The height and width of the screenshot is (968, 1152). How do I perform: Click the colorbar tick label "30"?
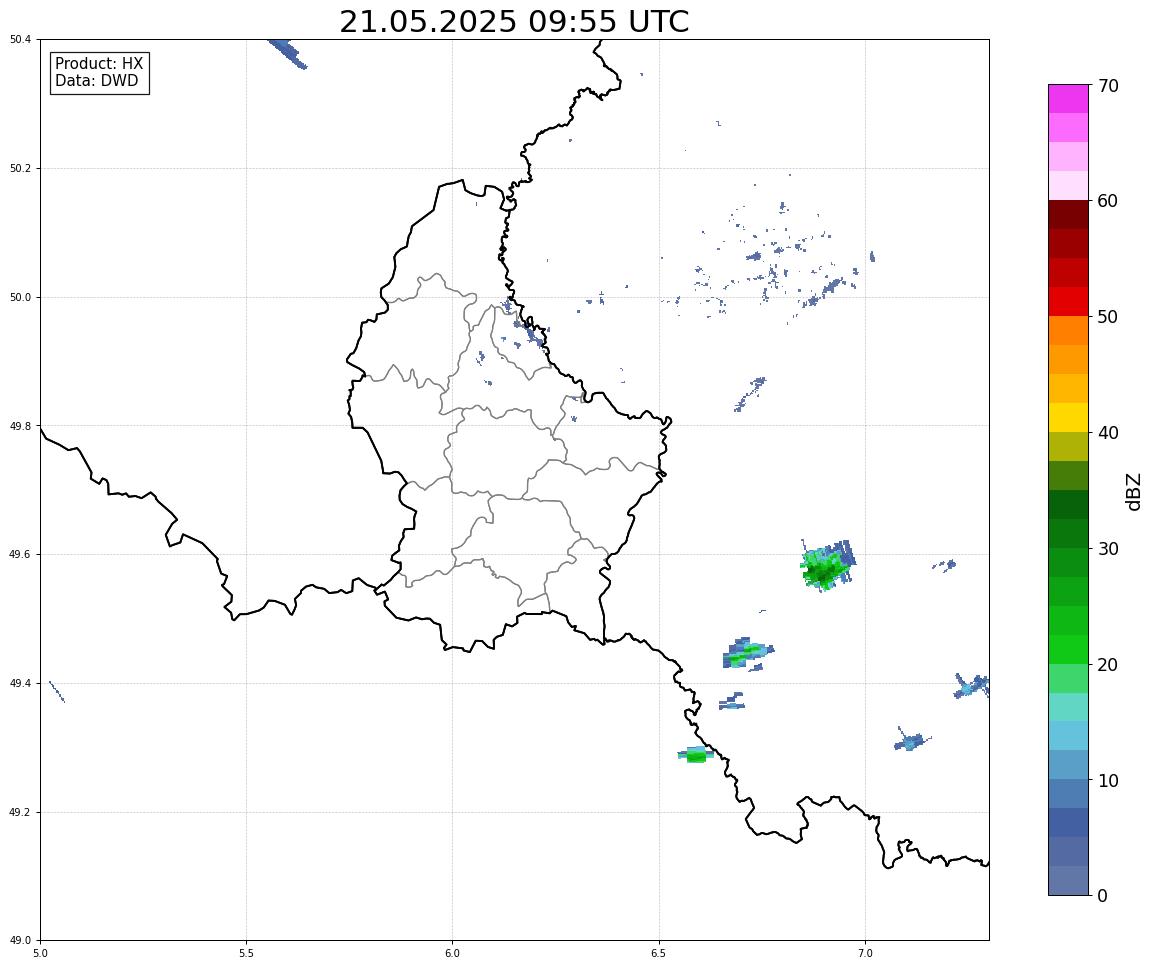[1108, 549]
